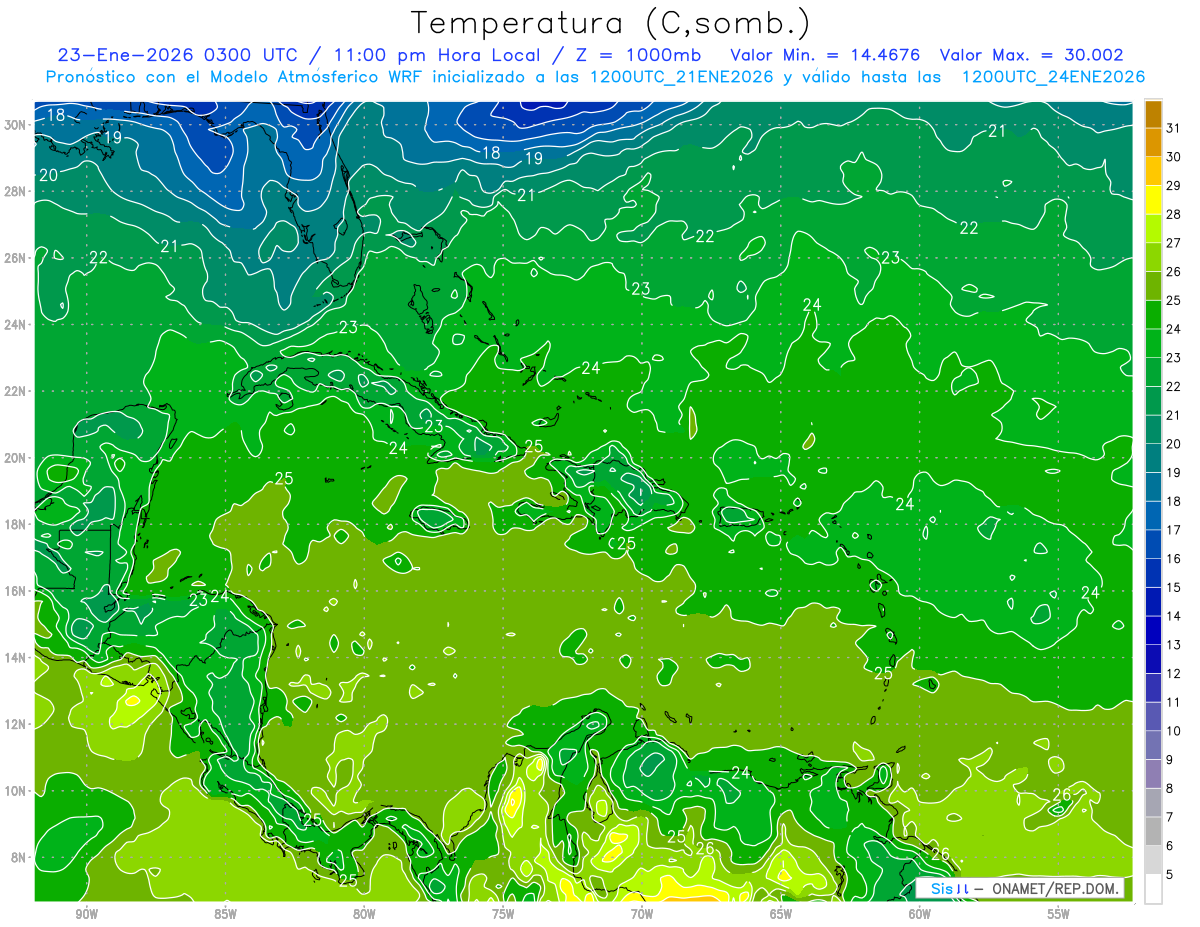
Task: Click the 30N latitude axis label
Action: (x=15, y=125)
